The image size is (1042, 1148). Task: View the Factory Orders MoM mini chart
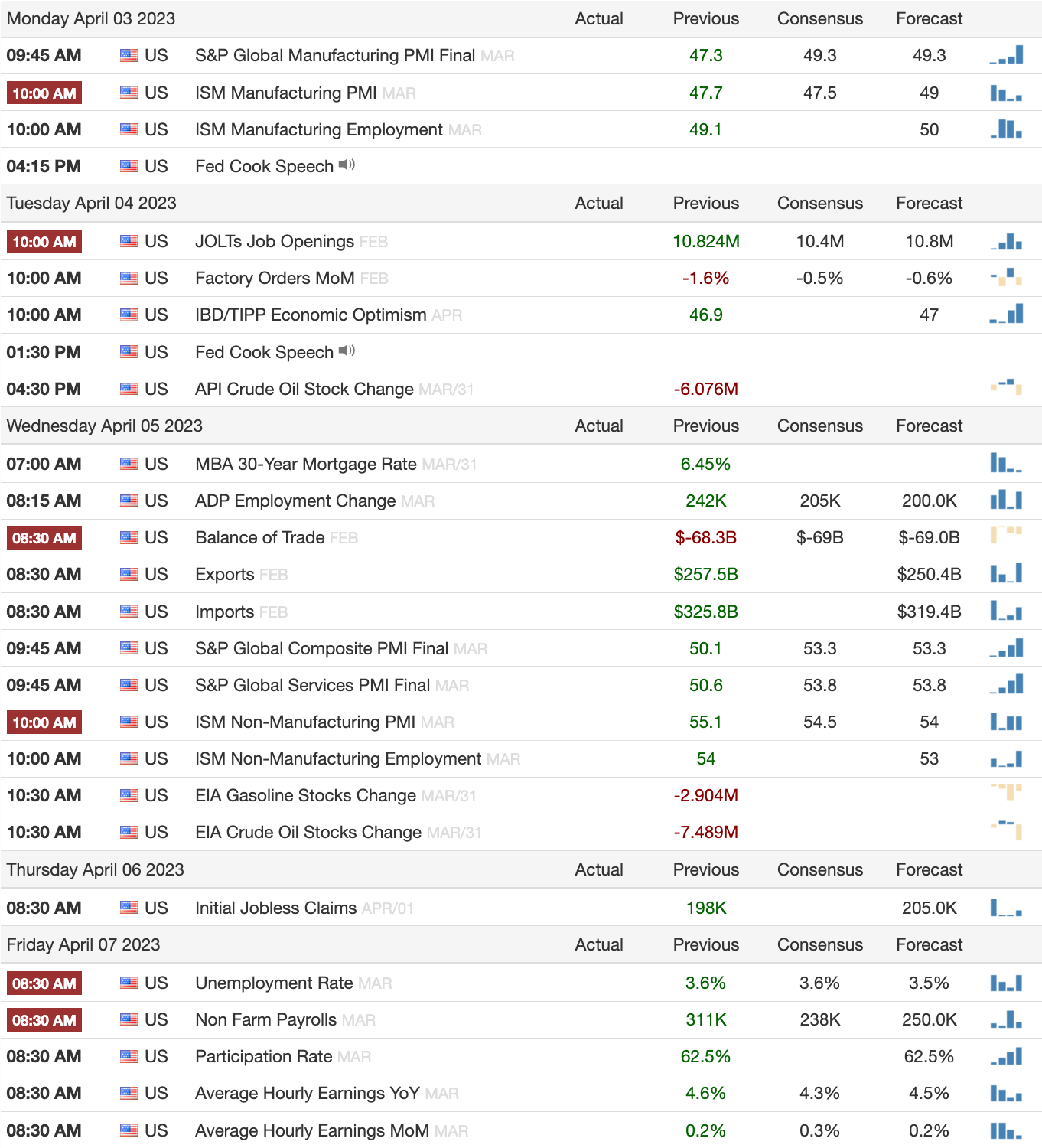click(1006, 278)
